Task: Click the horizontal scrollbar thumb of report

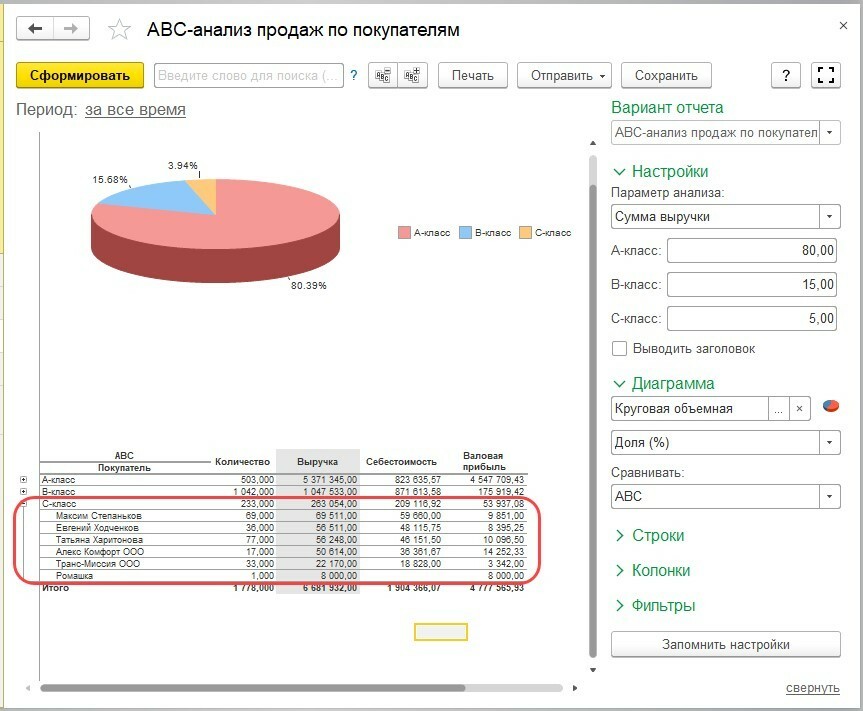Action: 253,688
